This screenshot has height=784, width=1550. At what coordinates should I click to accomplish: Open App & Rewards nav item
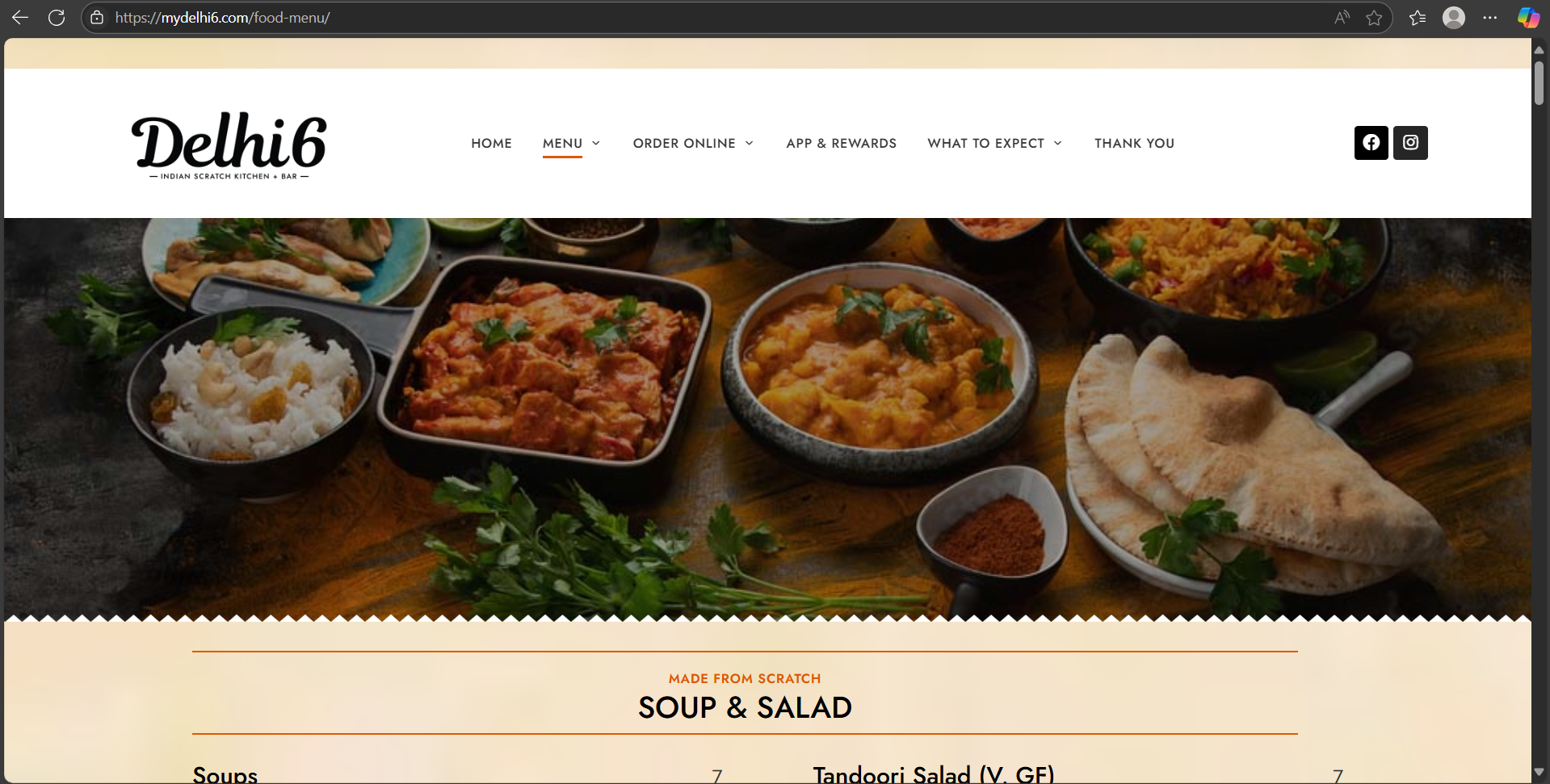point(841,143)
